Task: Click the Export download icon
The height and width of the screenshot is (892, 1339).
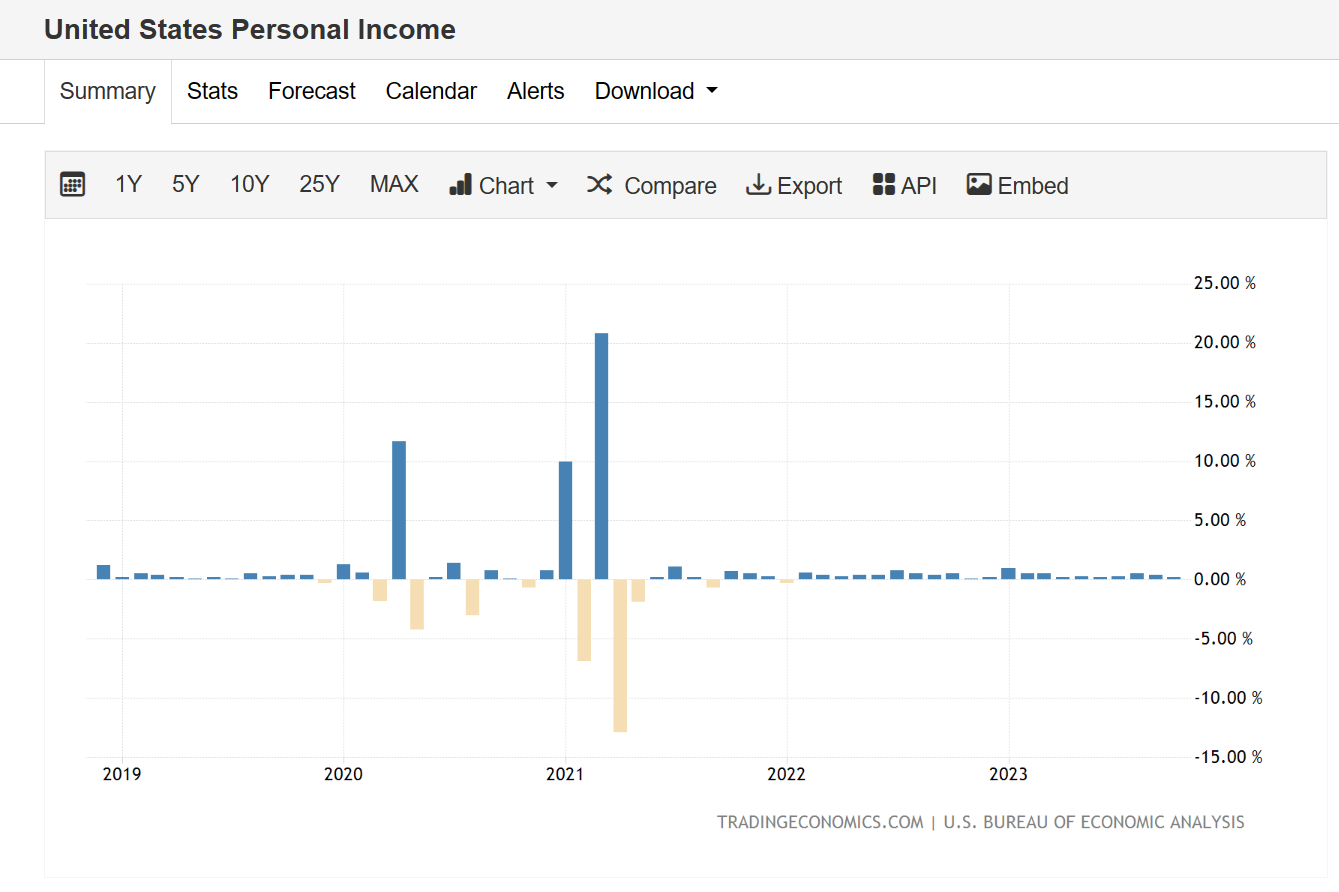Action: [x=757, y=184]
